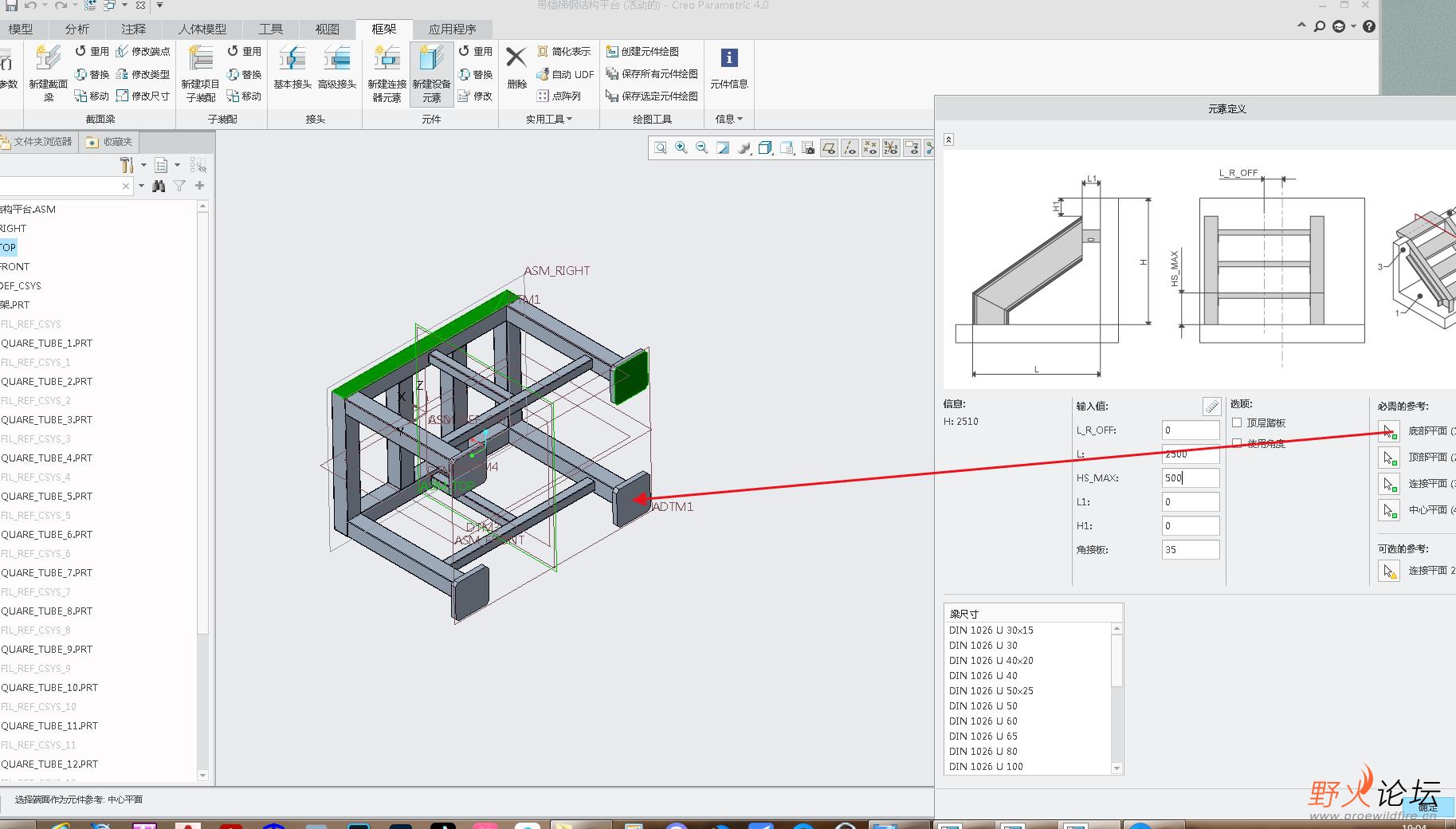Select 基本接头 (basic joint) tool
Screen dimensions: 1456x829
pyautogui.click(x=292, y=67)
